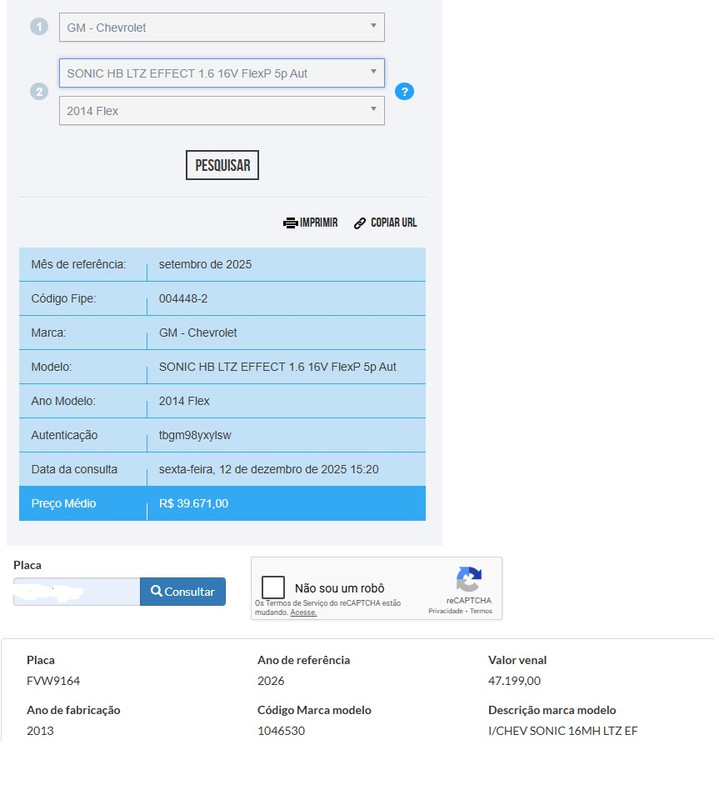This screenshot has width=719, height=800.
Task: Select the reference month 'setembro de 2025'
Action: pos(206,265)
